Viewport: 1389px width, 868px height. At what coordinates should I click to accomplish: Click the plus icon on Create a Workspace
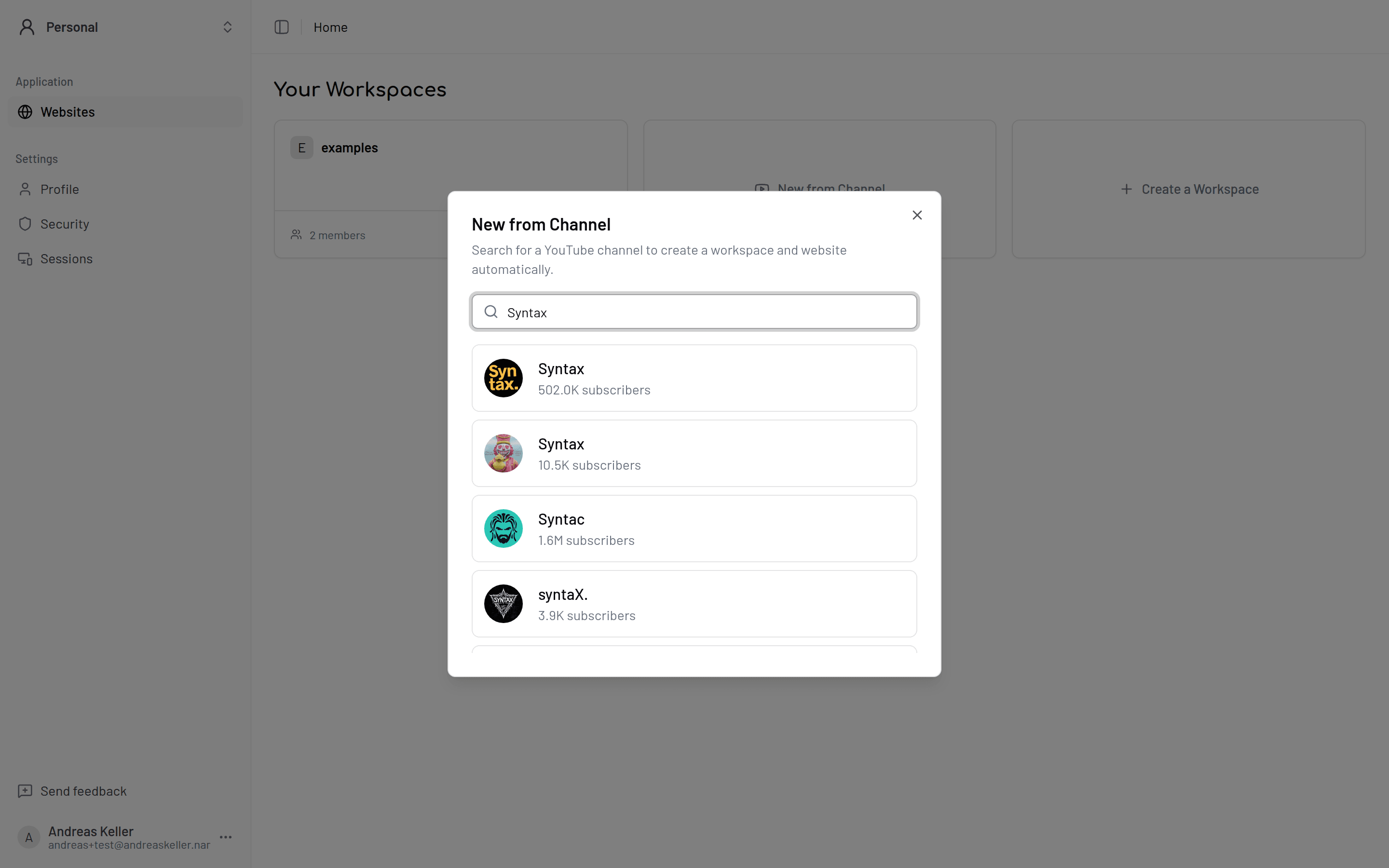[x=1126, y=189]
